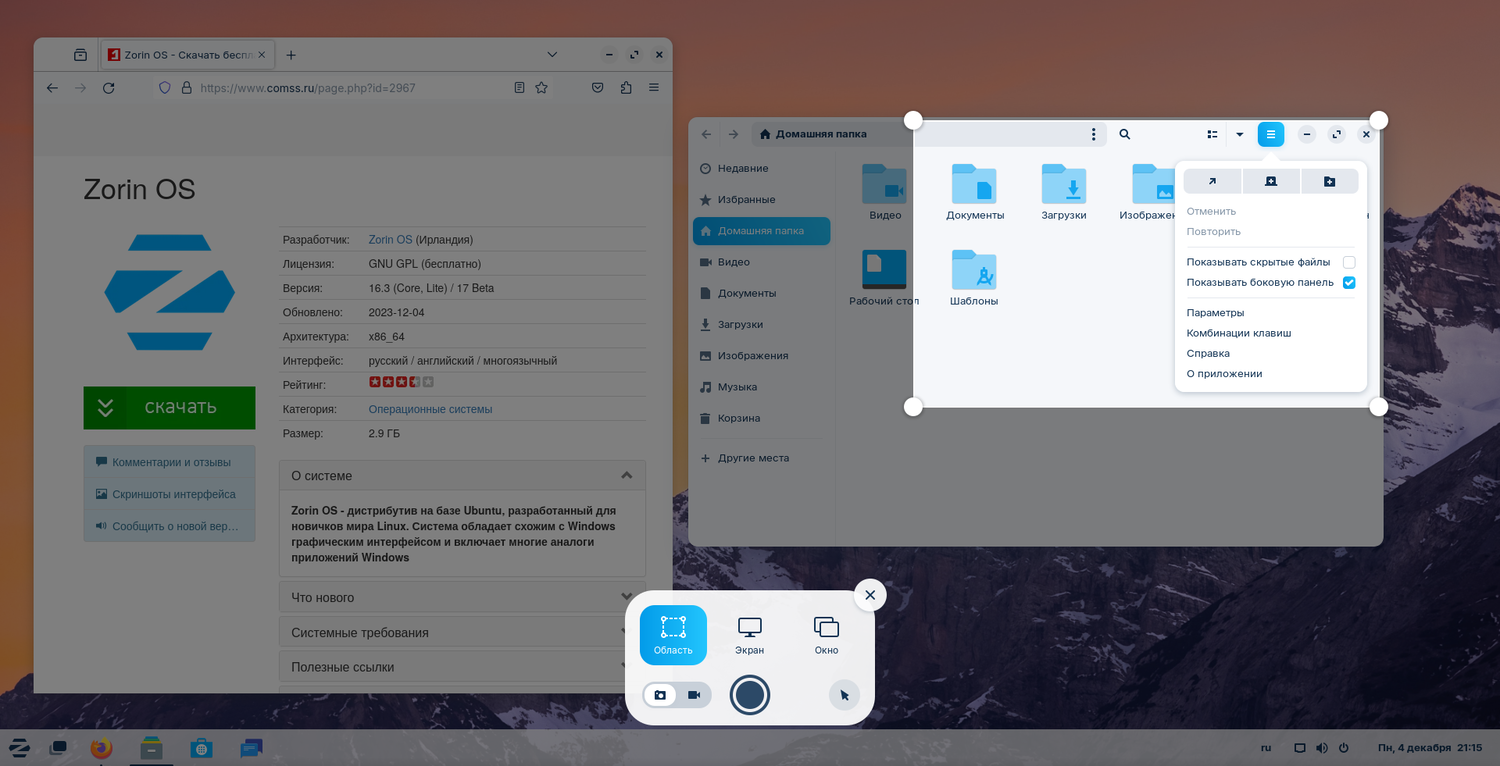Select Справка in the file manager menu

click(1208, 353)
